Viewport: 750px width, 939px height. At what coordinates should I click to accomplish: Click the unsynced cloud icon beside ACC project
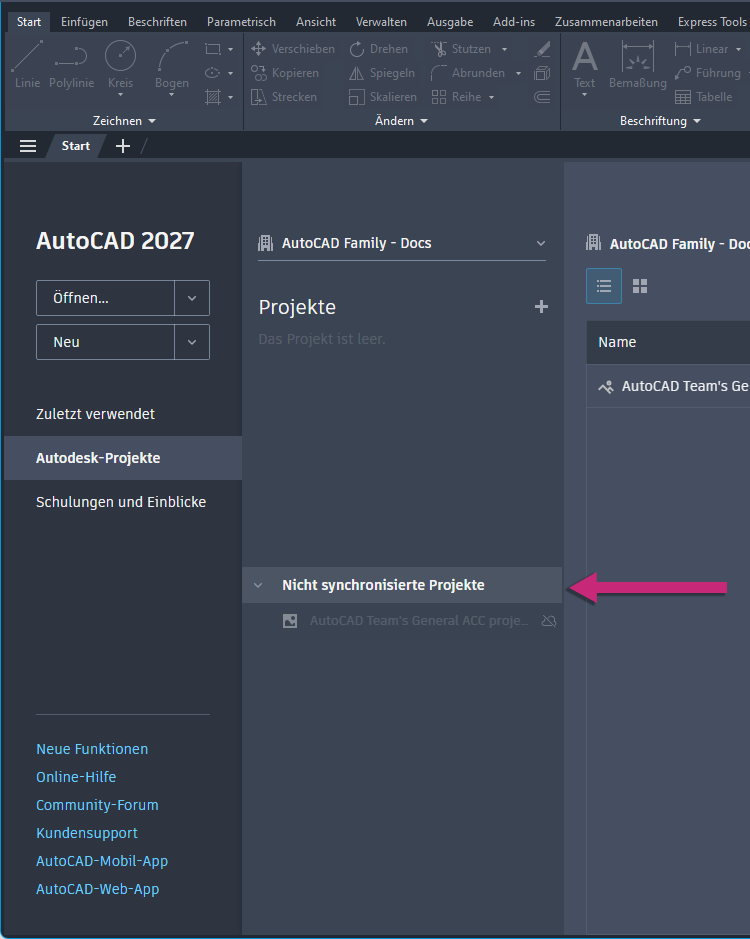coord(549,621)
